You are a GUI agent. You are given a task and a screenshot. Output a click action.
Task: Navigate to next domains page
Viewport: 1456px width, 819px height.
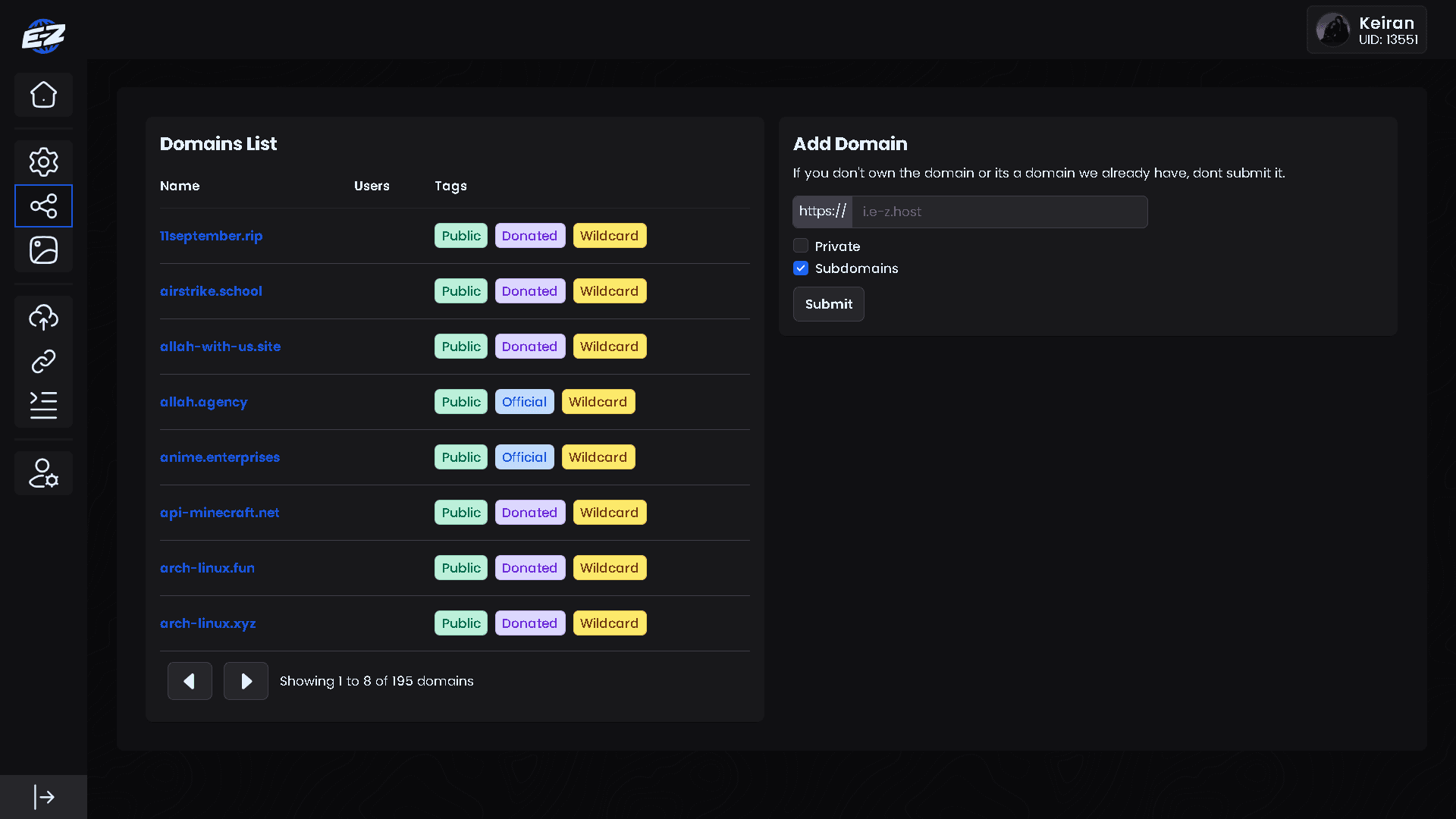coord(245,681)
